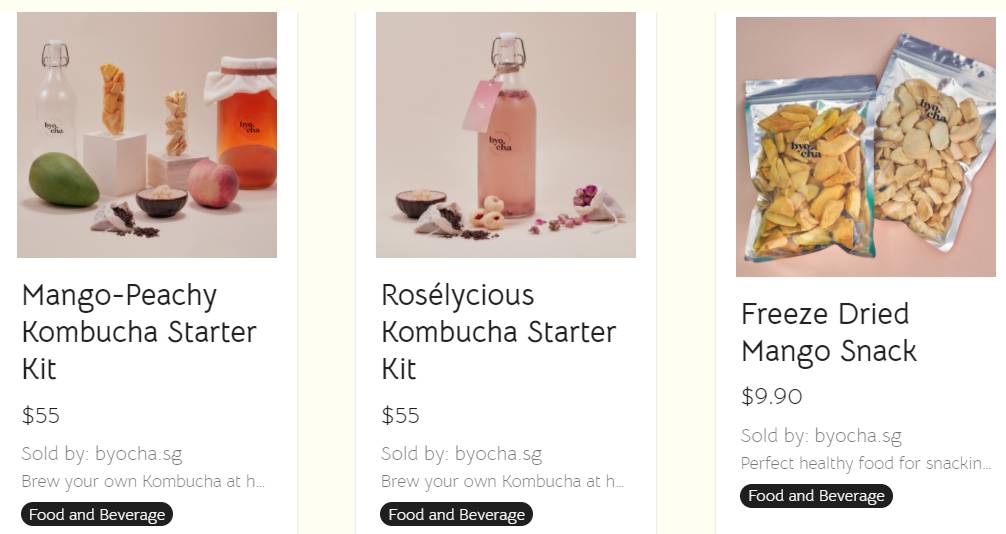Click the $55 price under Rosélycious kit

click(400, 415)
